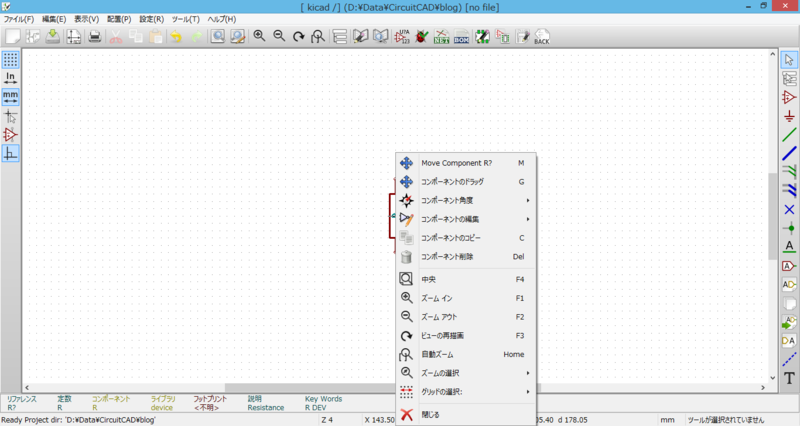Expand the ズームの選択 submenu
Screen dimensions: 800x426
pos(466,373)
